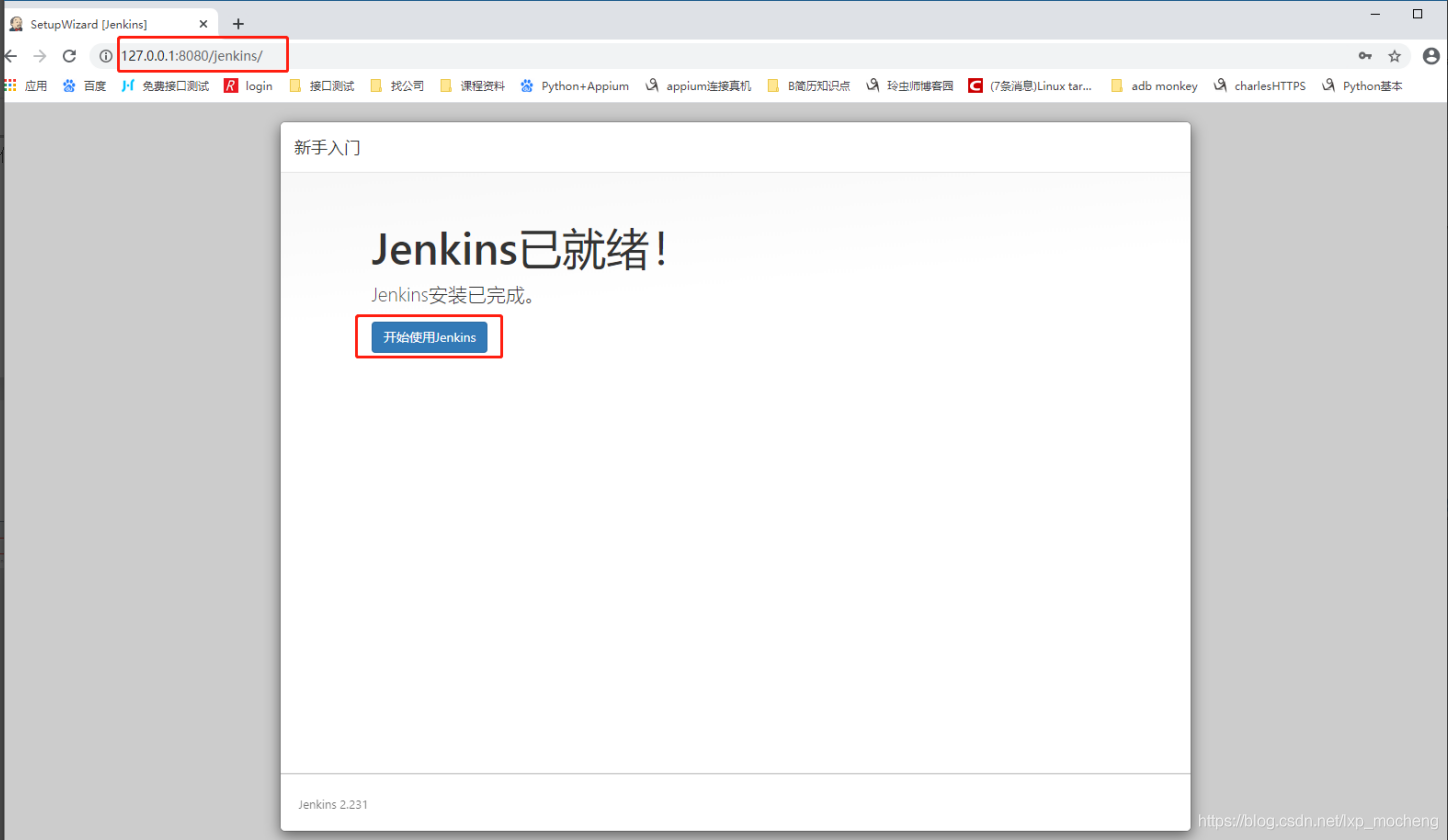Open the 玲虫师博客园 bookmark
Viewport: 1448px width, 840px height.
click(x=910, y=86)
